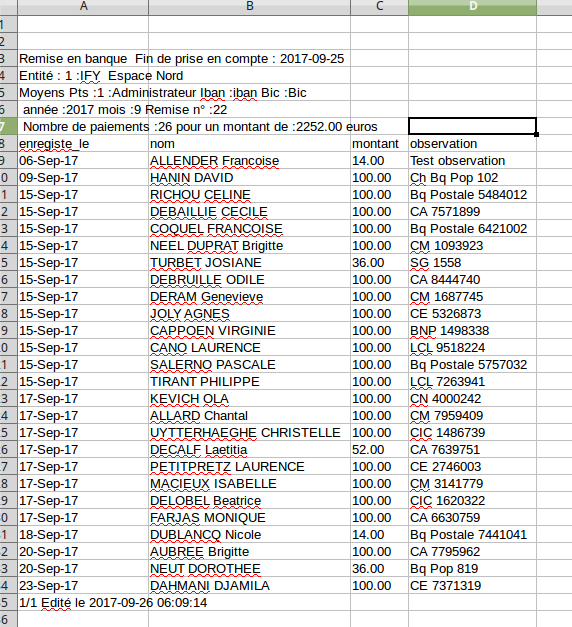572x627 pixels.
Task: Click the 'montant' column title cell
Action: click(380, 144)
